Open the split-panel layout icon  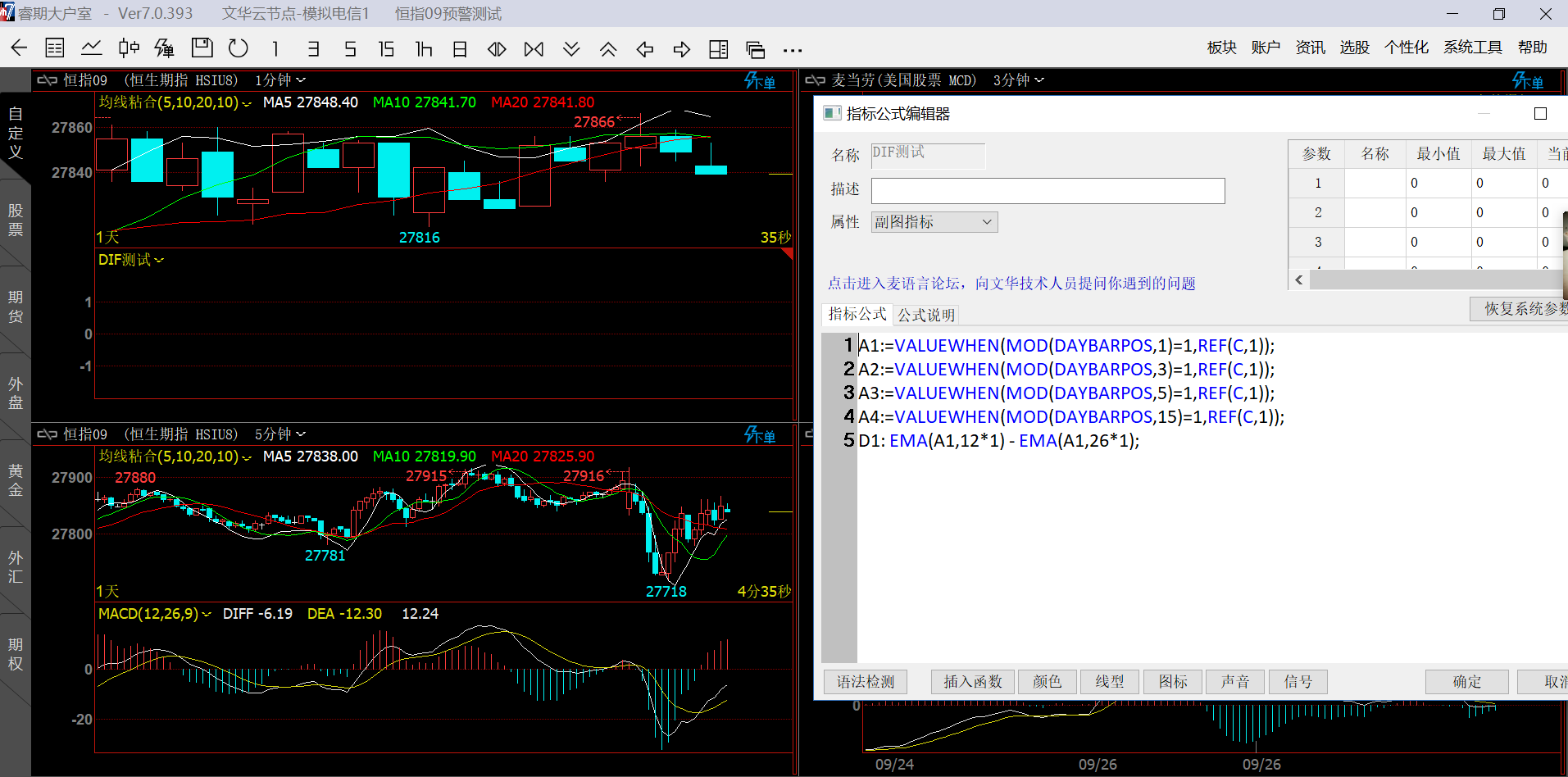pyautogui.click(x=718, y=49)
